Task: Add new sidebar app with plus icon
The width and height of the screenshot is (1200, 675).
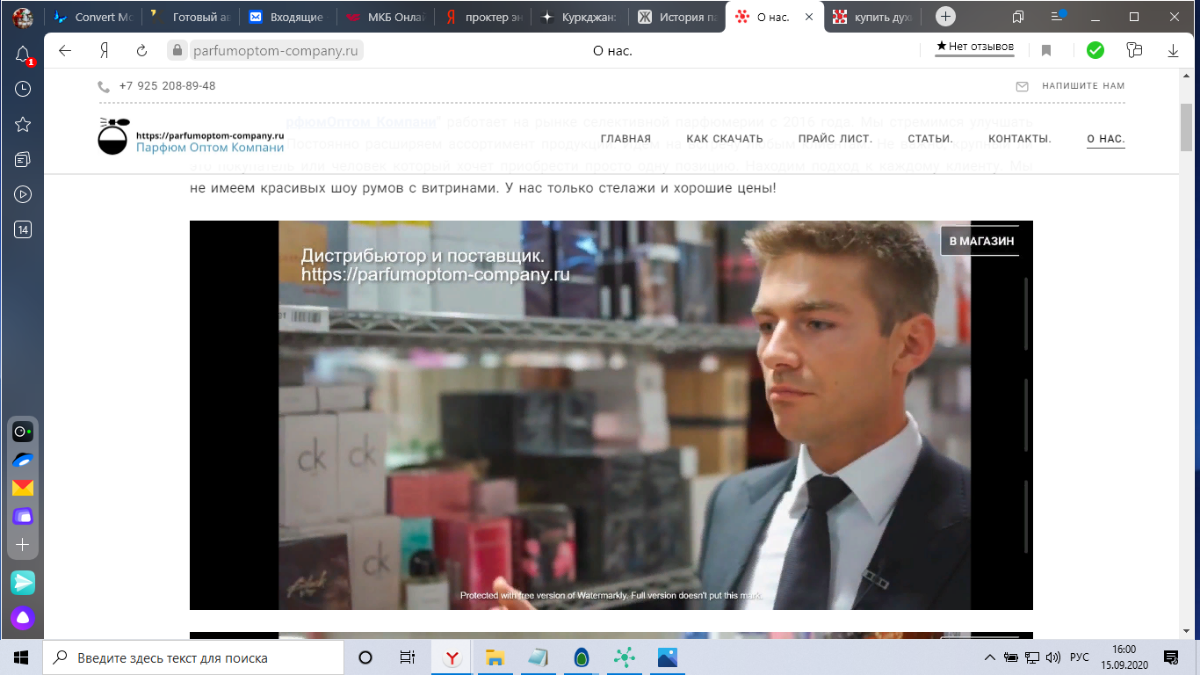Action: [22, 545]
